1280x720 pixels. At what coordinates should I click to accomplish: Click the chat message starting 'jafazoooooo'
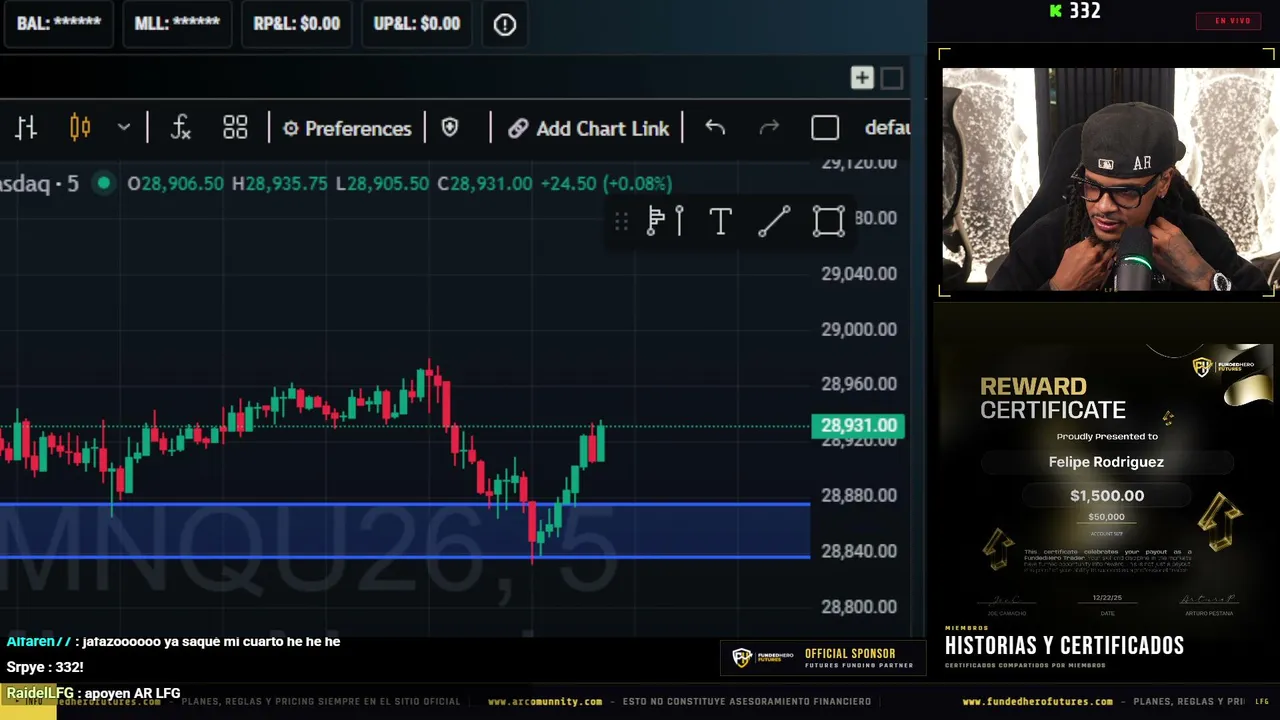(x=173, y=642)
